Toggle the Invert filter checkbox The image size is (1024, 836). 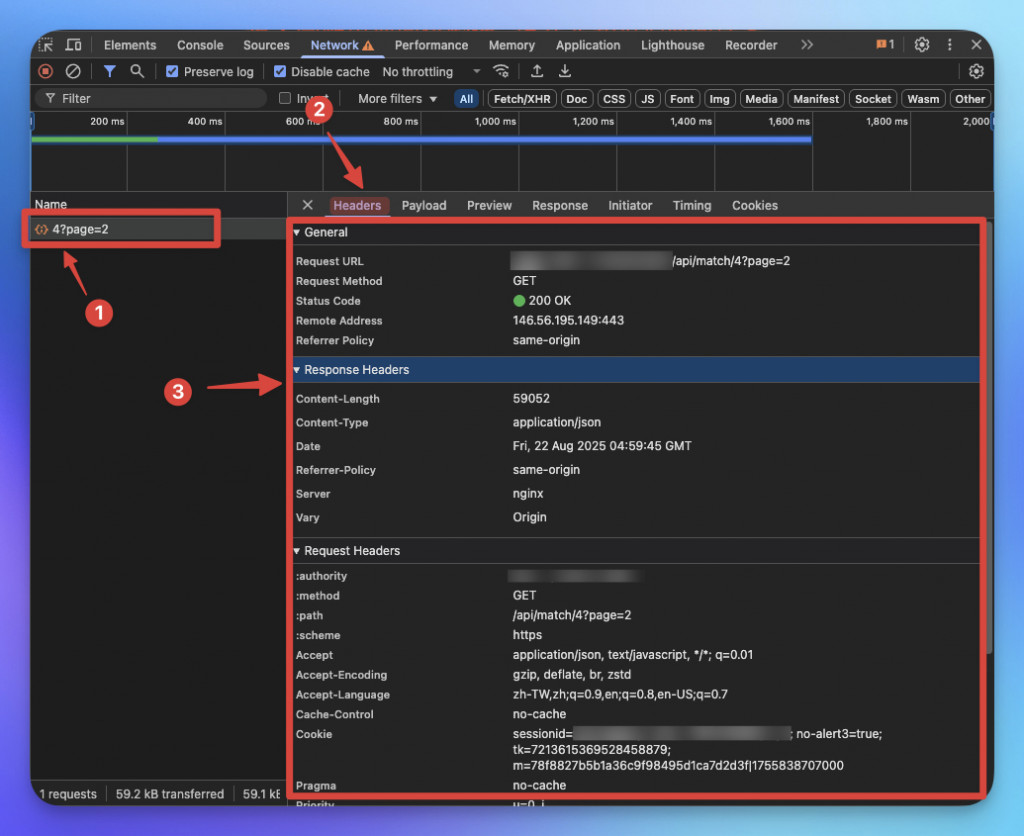pos(285,98)
